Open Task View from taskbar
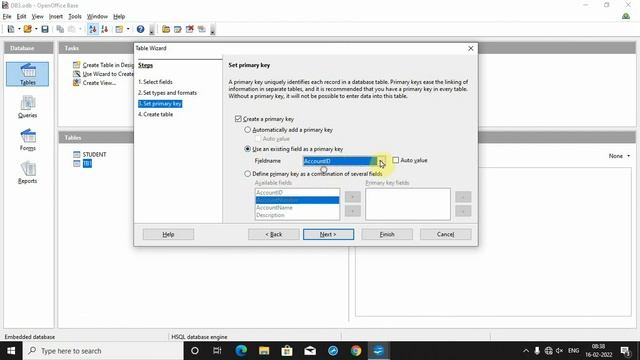Screen dimensions: 640x360 tap(217, 351)
